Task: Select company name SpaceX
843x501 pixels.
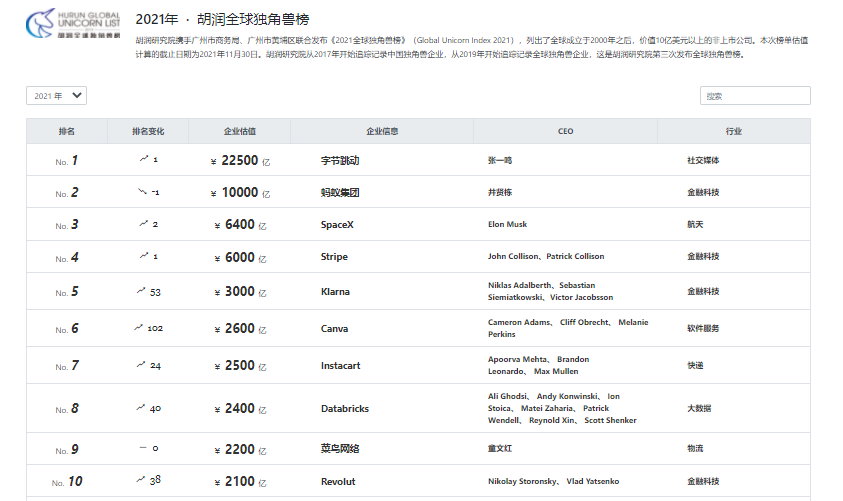Action: (337, 225)
